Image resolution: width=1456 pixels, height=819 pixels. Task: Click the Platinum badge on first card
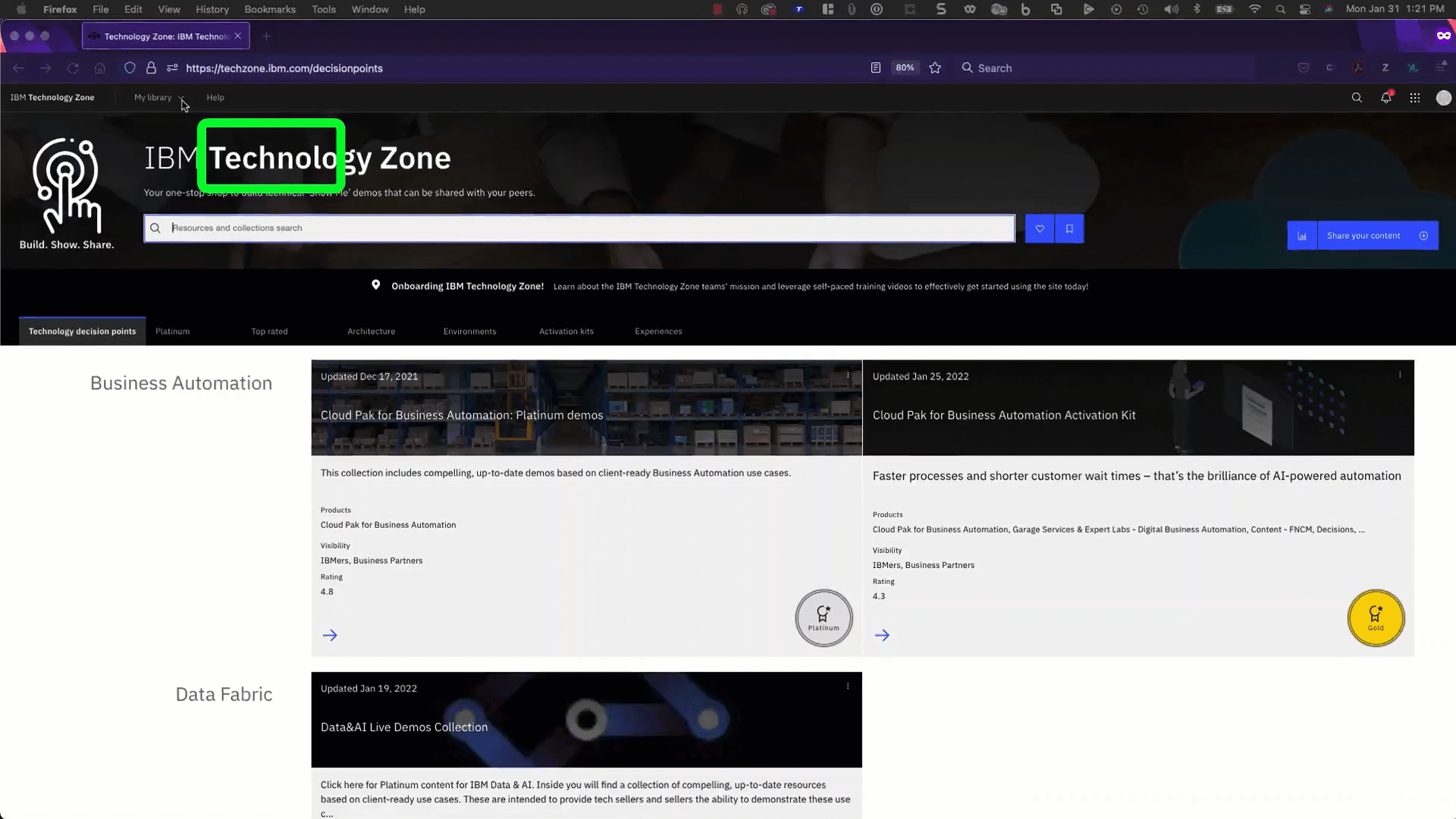(x=824, y=618)
